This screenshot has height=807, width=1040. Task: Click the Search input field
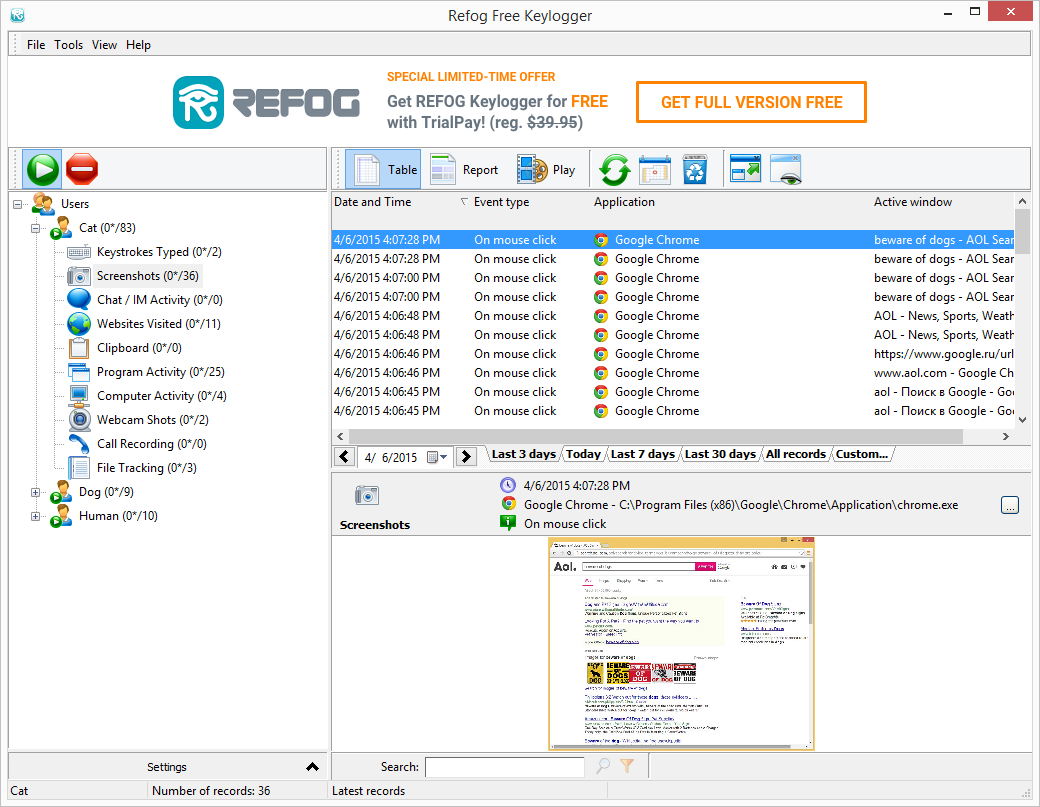point(504,767)
